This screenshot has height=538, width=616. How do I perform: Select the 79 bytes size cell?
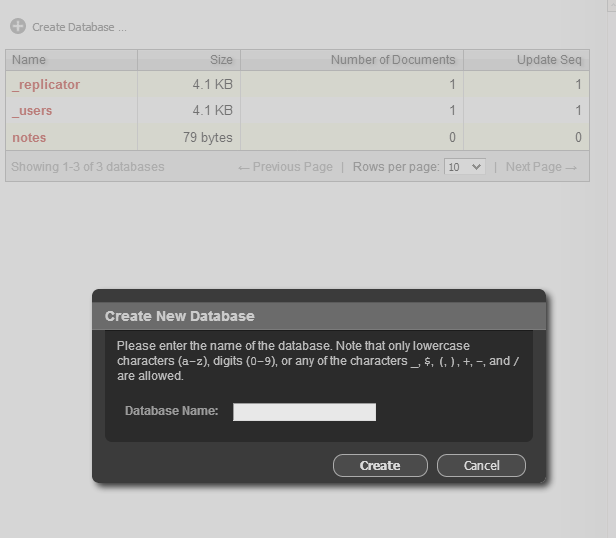pyautogui.click(x=189, y=137)
